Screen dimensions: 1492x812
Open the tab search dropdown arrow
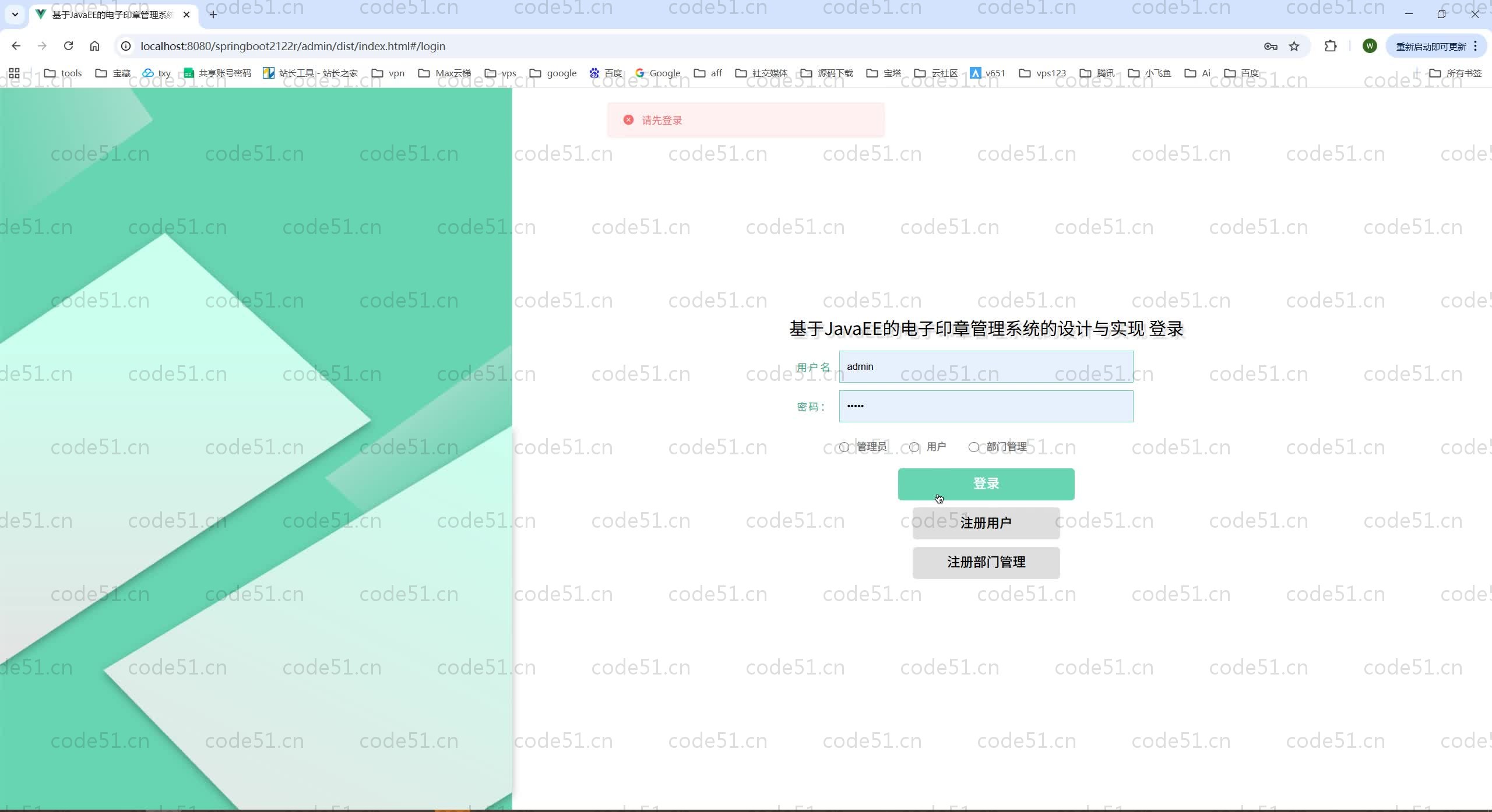coord(15,14)
